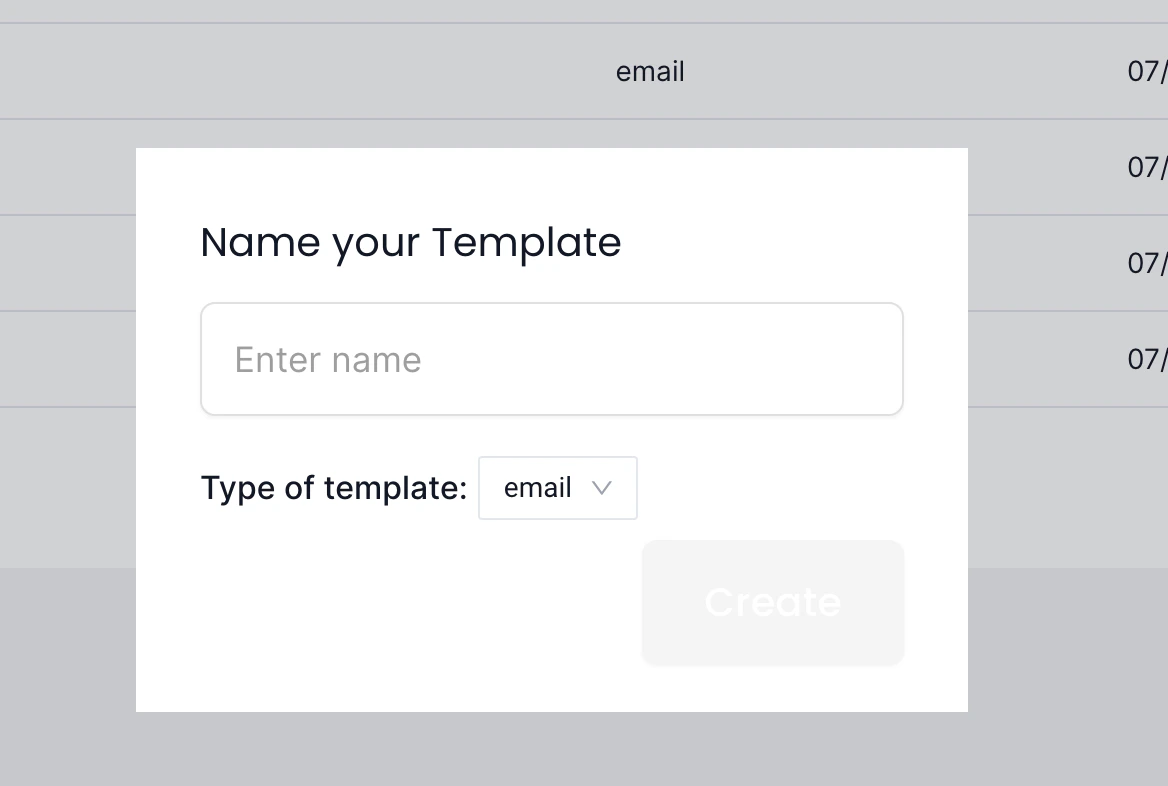This screenshot has height=786, width=1168.
Task: Click the Enter name input field
Action: tap(551, 358)
